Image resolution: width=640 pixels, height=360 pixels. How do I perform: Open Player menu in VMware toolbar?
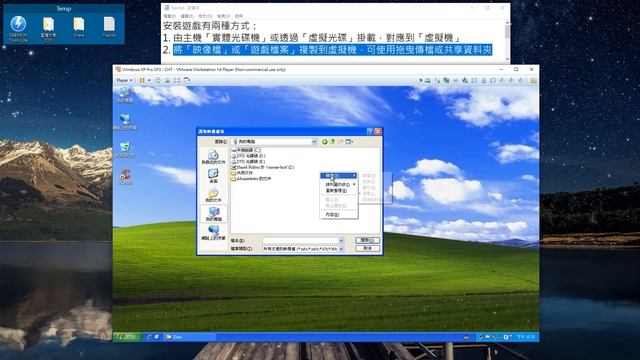click(124, 80)
